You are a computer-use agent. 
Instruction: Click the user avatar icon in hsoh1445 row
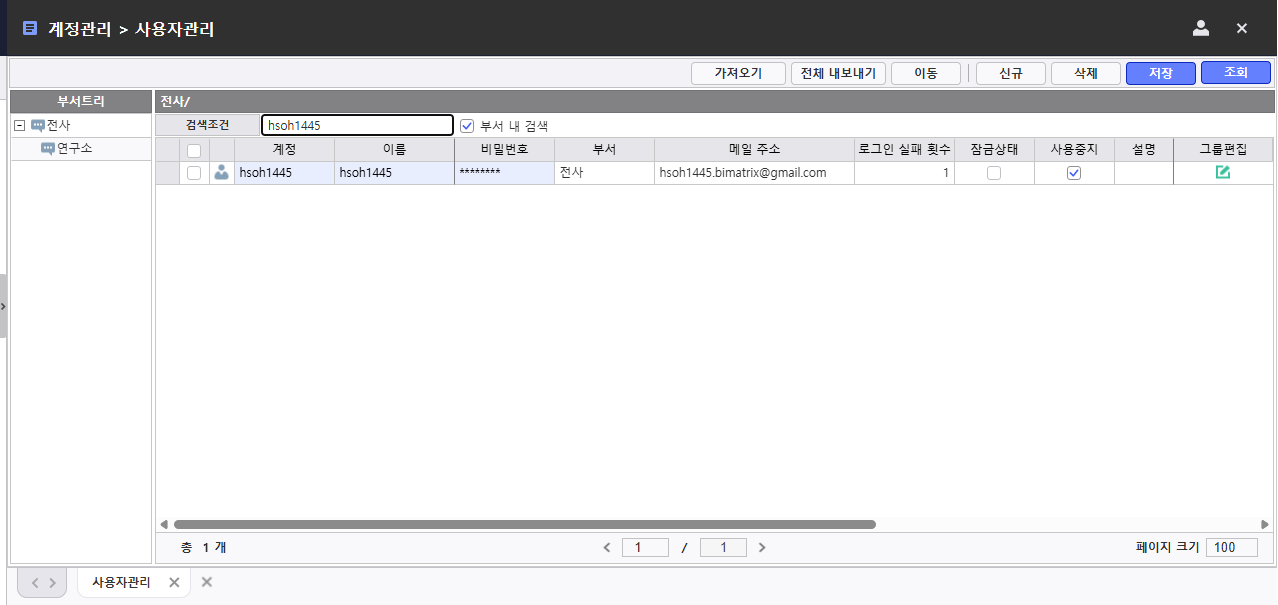click(x=222, y=173)
